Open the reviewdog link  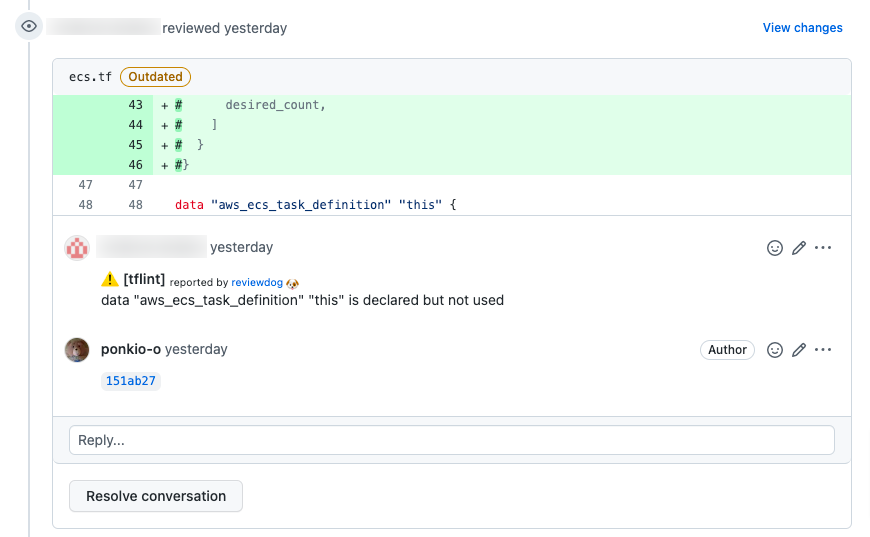tap(257, 282)
